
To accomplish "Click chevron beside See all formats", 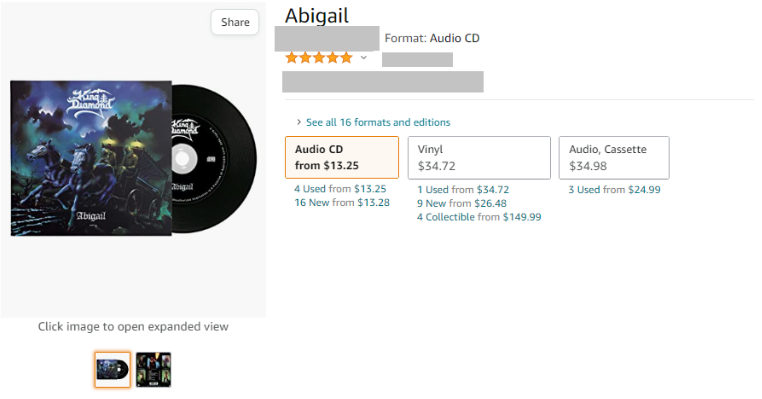I will click(x=298, y=122).
